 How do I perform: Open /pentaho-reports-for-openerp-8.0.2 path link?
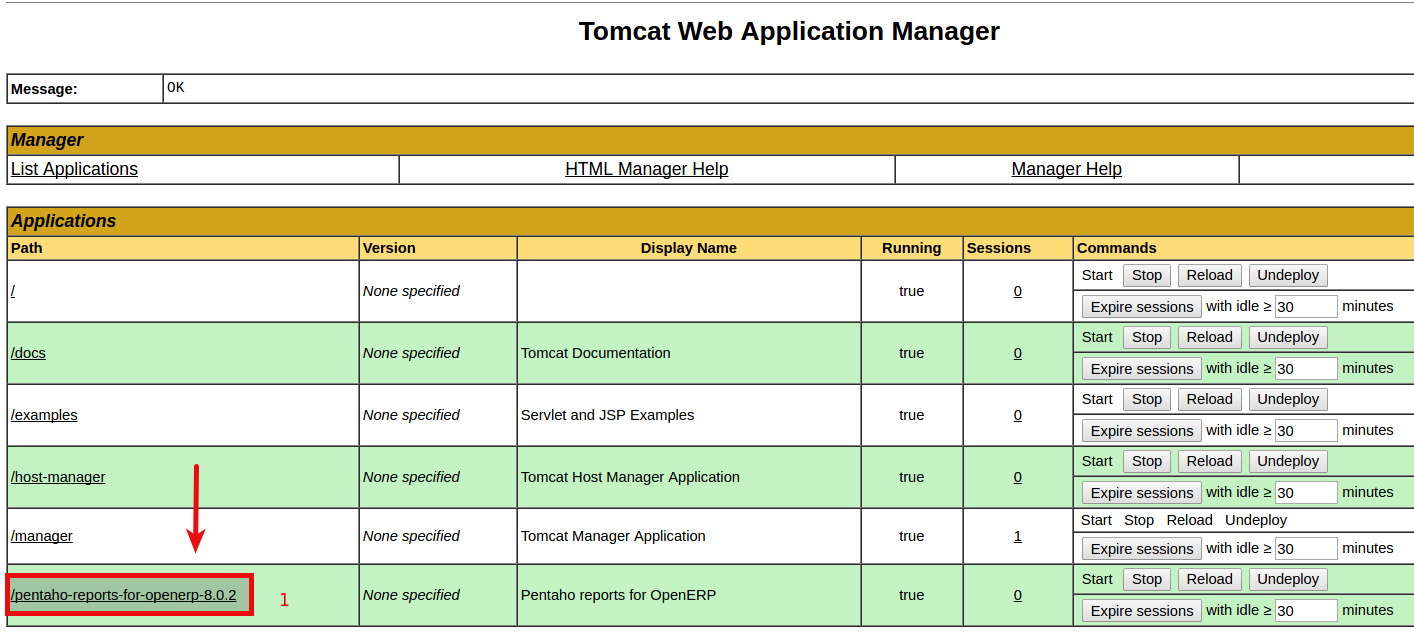[x=124, y=595]
